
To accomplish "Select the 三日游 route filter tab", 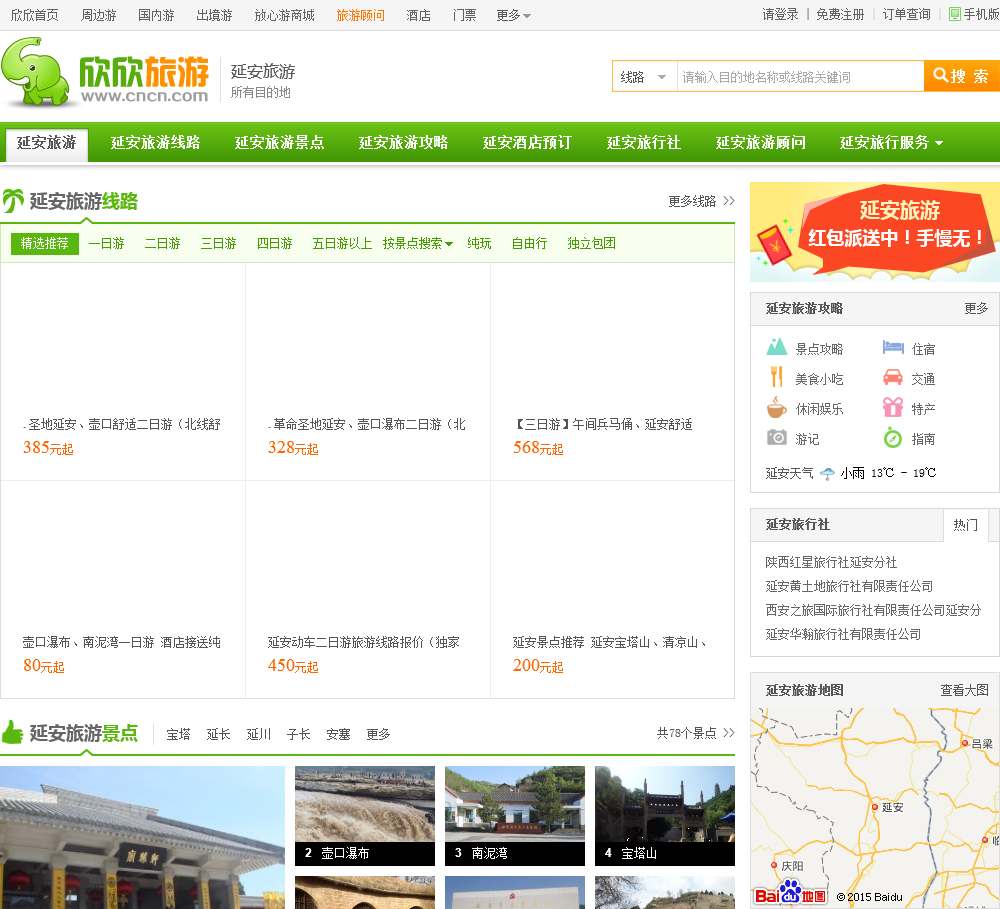I will tap(218, 243).
